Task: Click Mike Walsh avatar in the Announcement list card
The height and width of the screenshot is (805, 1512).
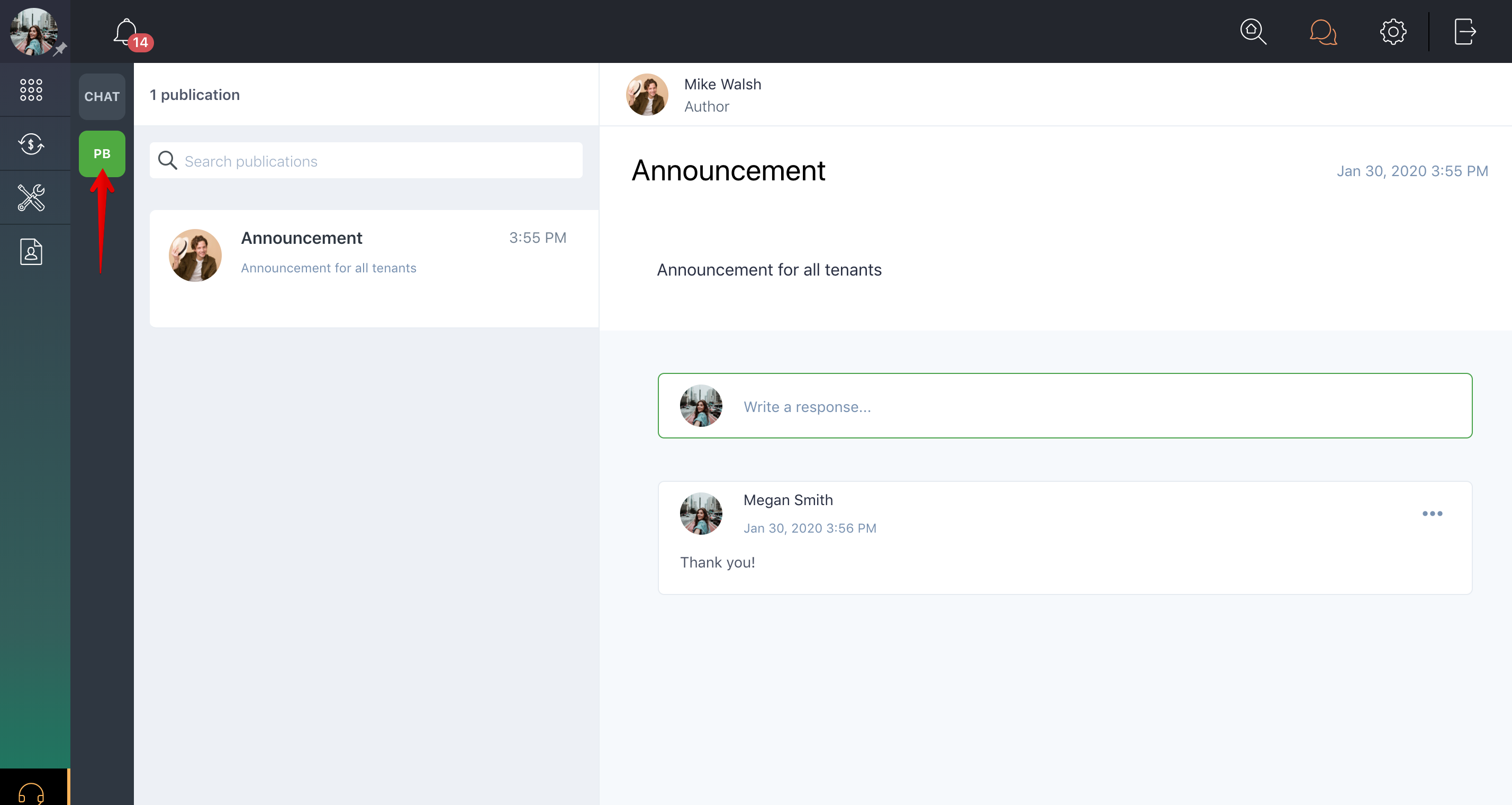Action: (195, 255)
